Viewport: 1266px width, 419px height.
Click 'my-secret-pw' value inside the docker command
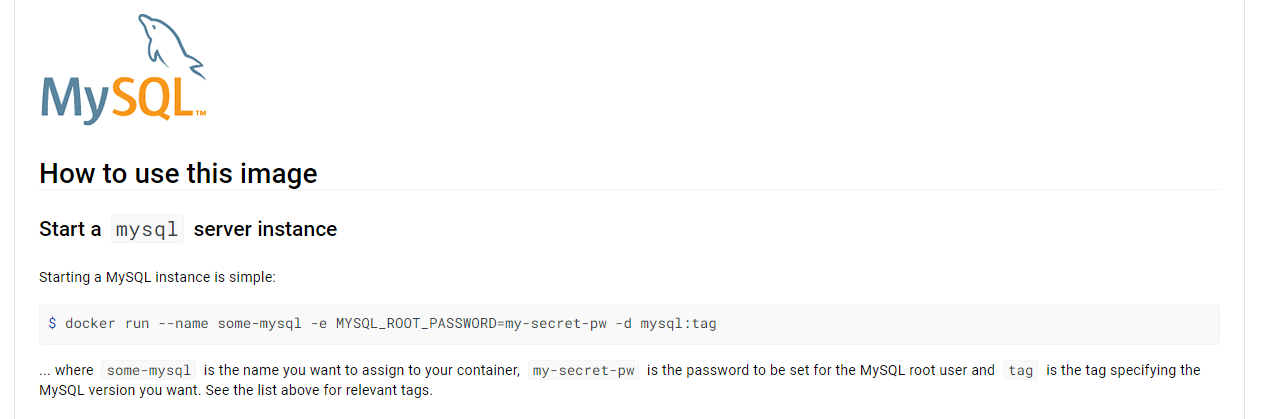(x=554, y=323)
